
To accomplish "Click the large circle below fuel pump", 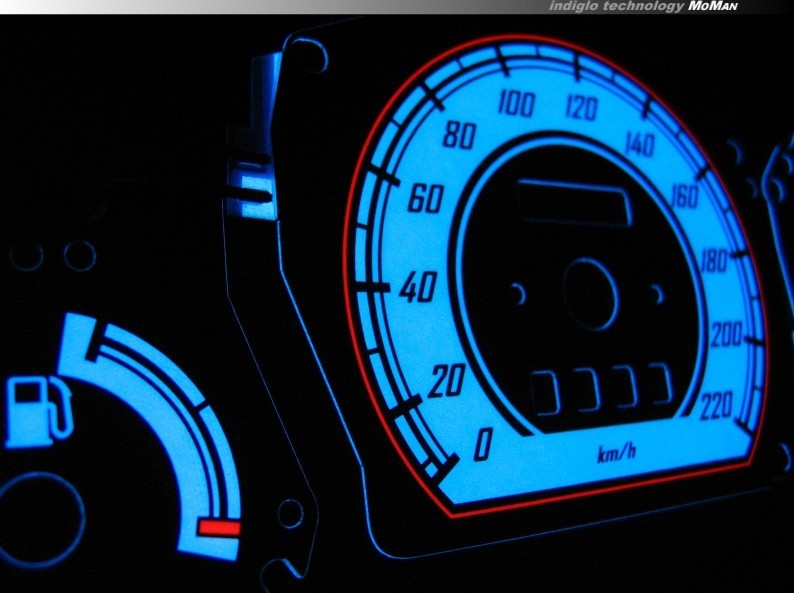I will tap(42, 510).
